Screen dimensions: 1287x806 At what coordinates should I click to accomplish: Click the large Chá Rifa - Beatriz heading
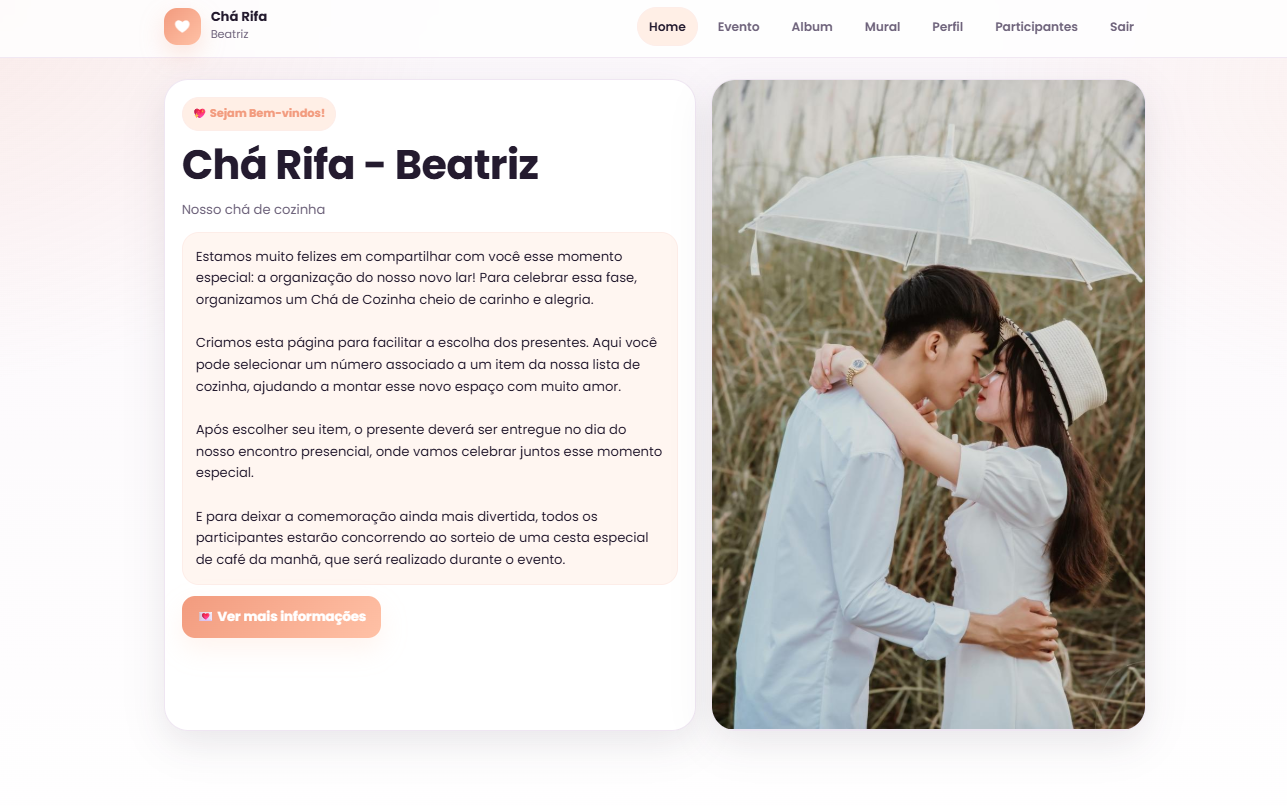pos(360,165)
